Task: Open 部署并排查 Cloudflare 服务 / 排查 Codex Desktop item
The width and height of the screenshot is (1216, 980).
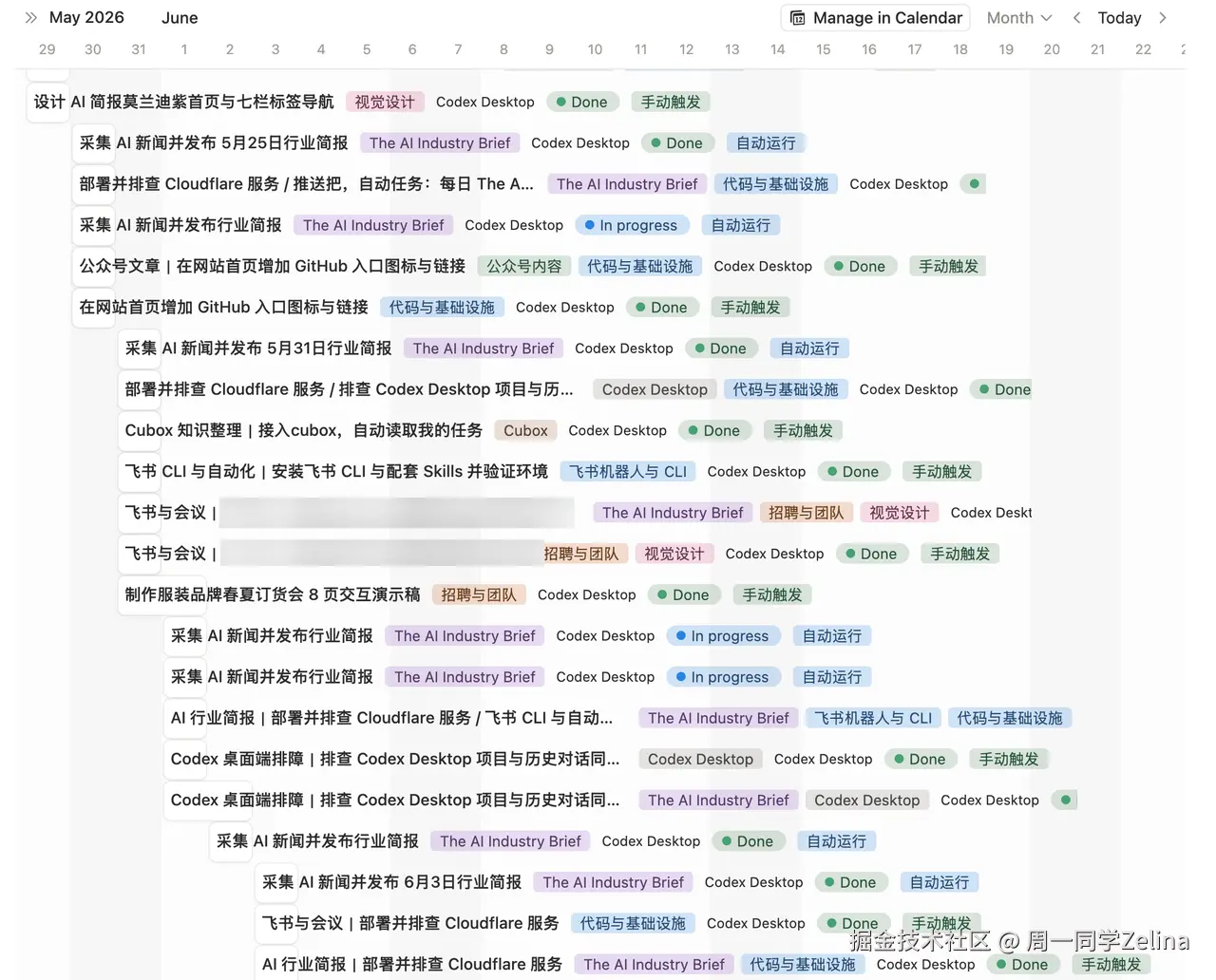Action: click(x=350, y=389)
